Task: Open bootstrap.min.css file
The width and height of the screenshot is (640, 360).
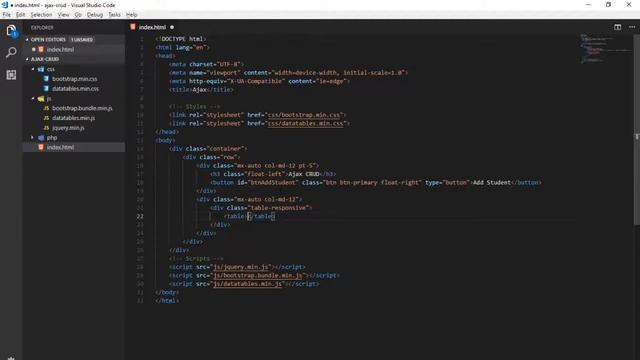Action: 74,79
